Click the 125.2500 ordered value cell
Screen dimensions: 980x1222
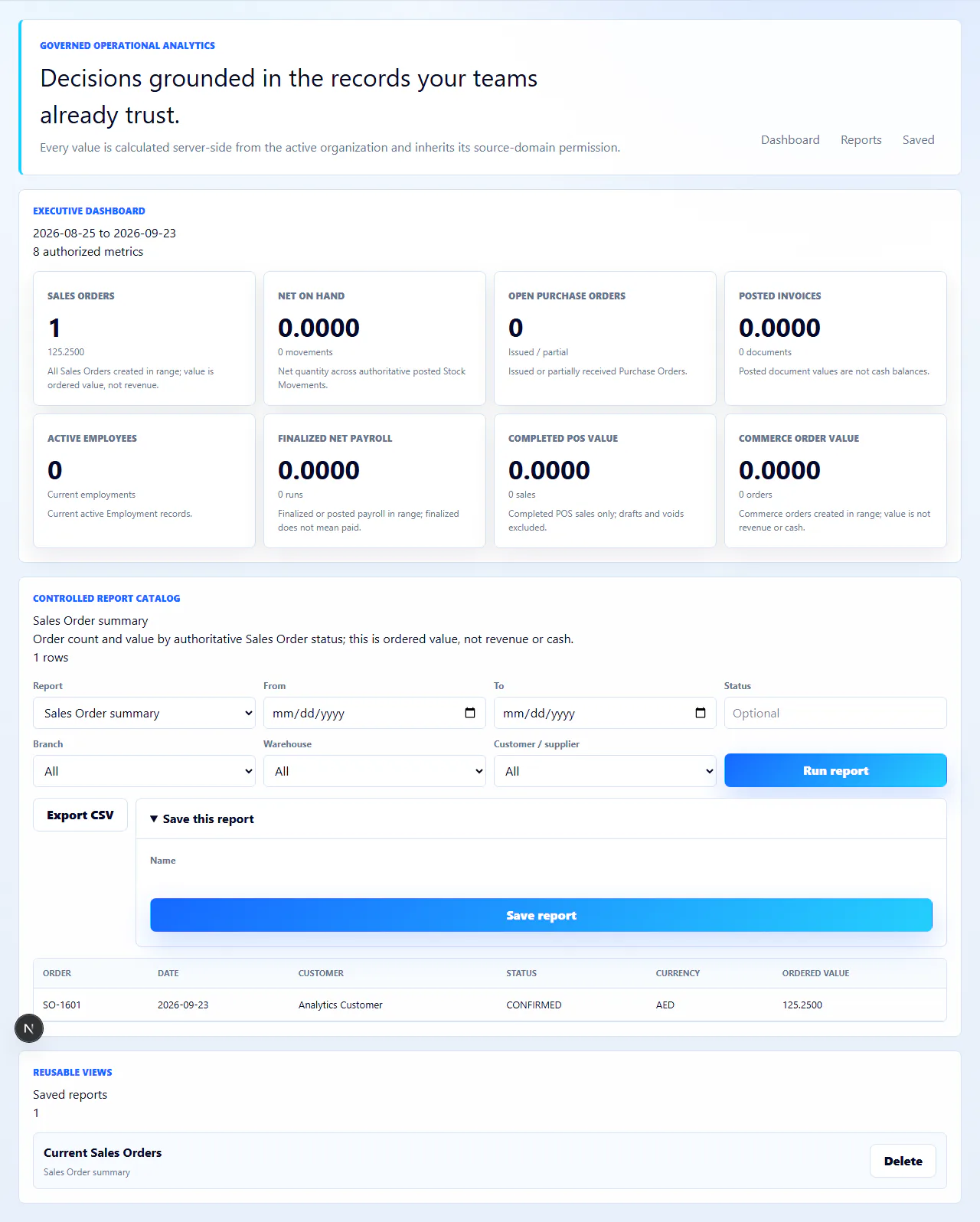point(802,1005)
